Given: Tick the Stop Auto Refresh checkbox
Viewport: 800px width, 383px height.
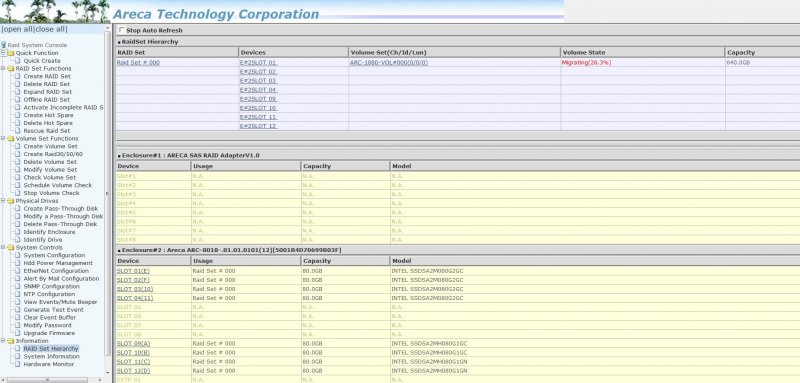Looking at the screenshot, I should click(122, 30).
